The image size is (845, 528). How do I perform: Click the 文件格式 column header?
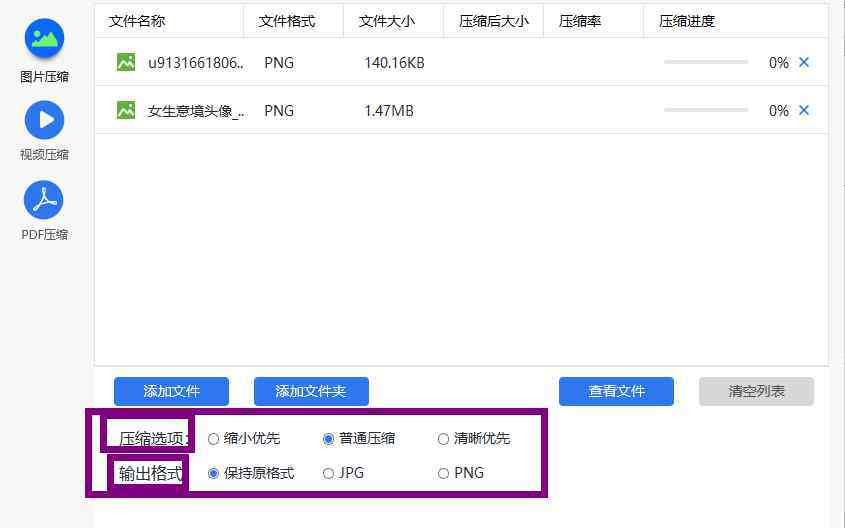click(286, 21)
